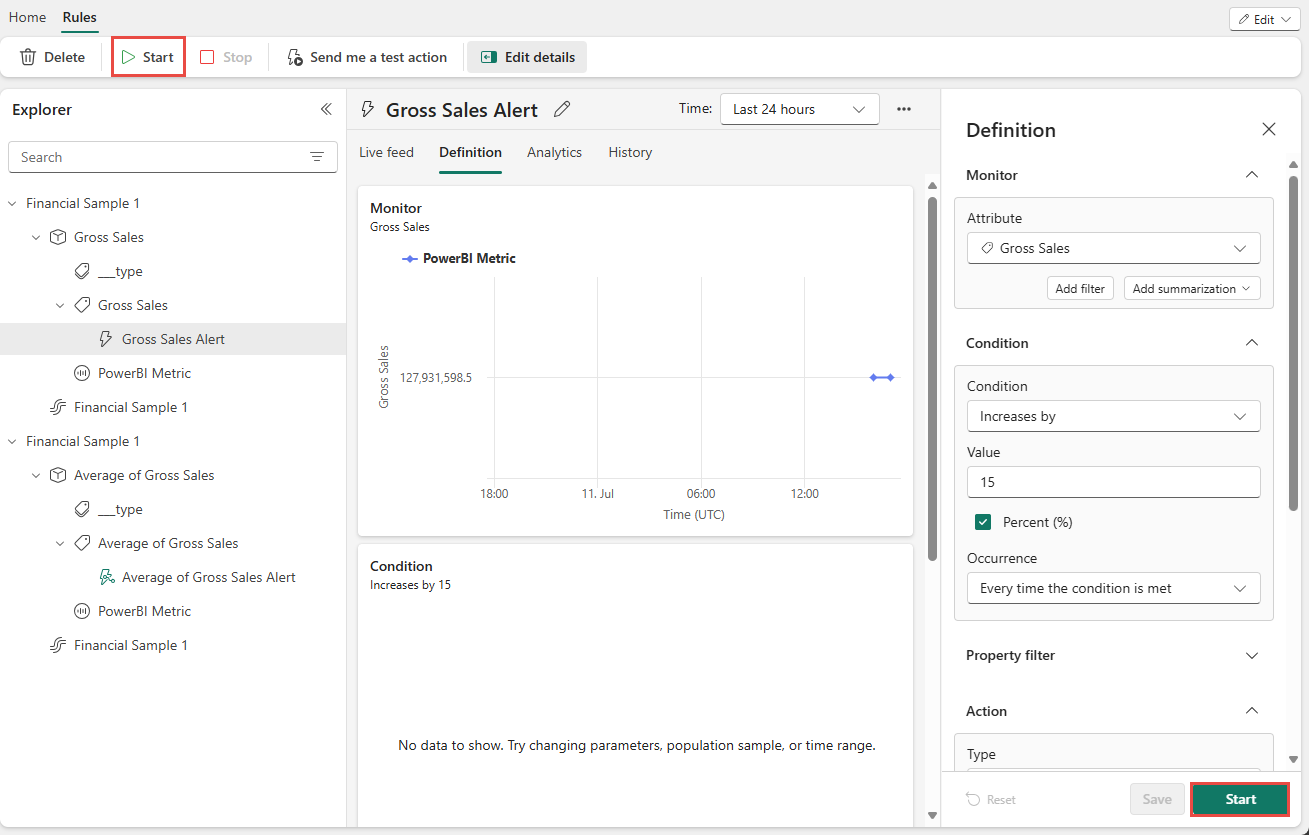
Task: Switch to the History tab
Action: click(630, 152)
